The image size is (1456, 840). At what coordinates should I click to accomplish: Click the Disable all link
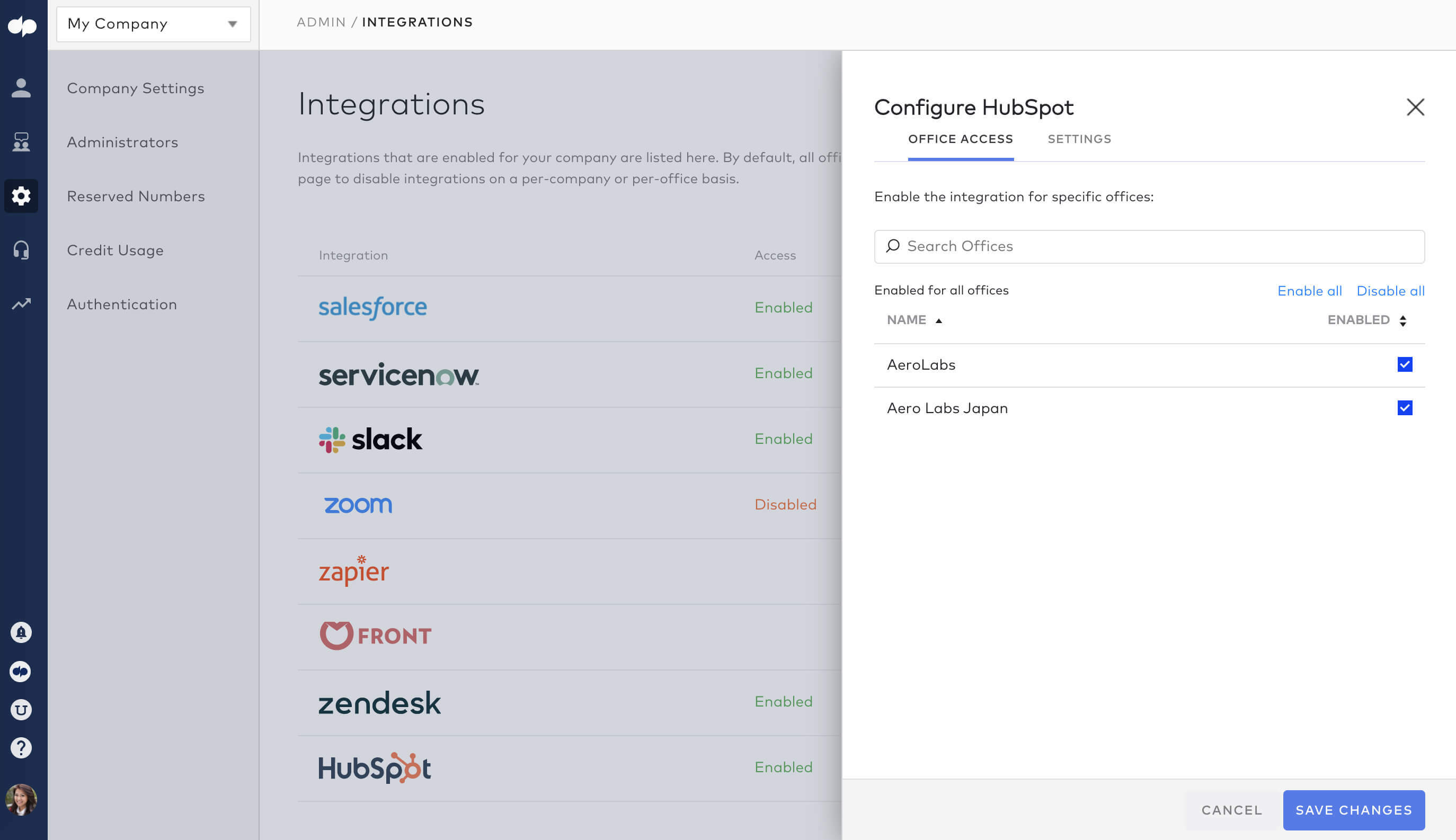click(1390, 291)
